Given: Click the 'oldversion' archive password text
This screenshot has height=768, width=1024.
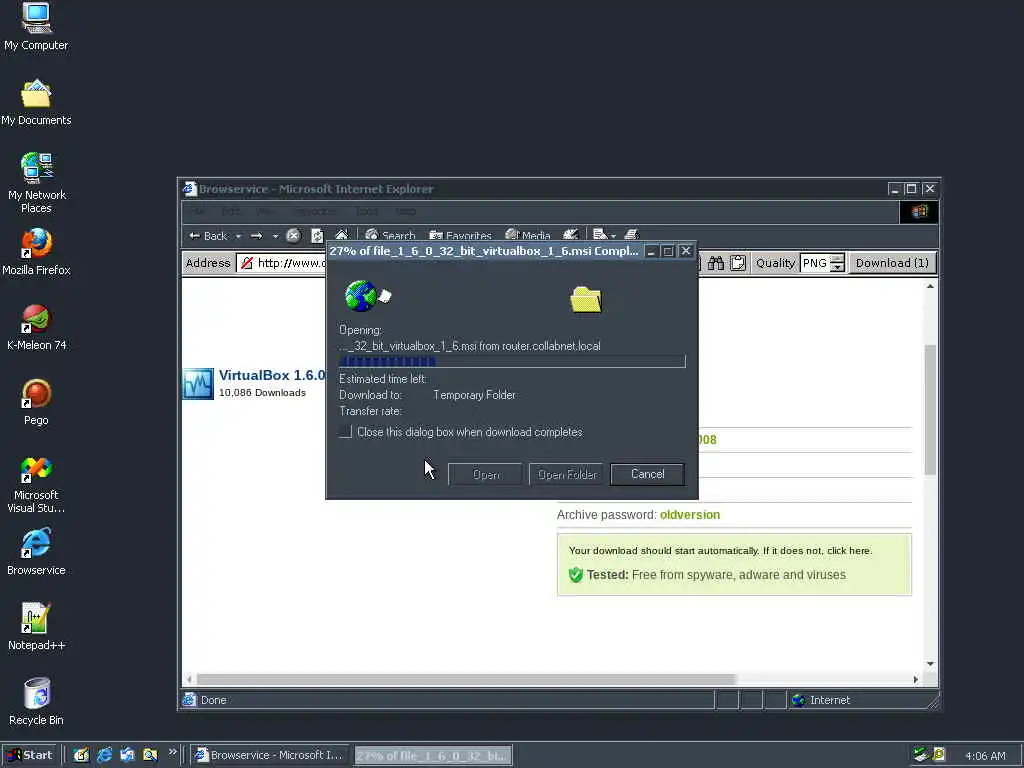Looking at the screenshot, I should [690, 515].
